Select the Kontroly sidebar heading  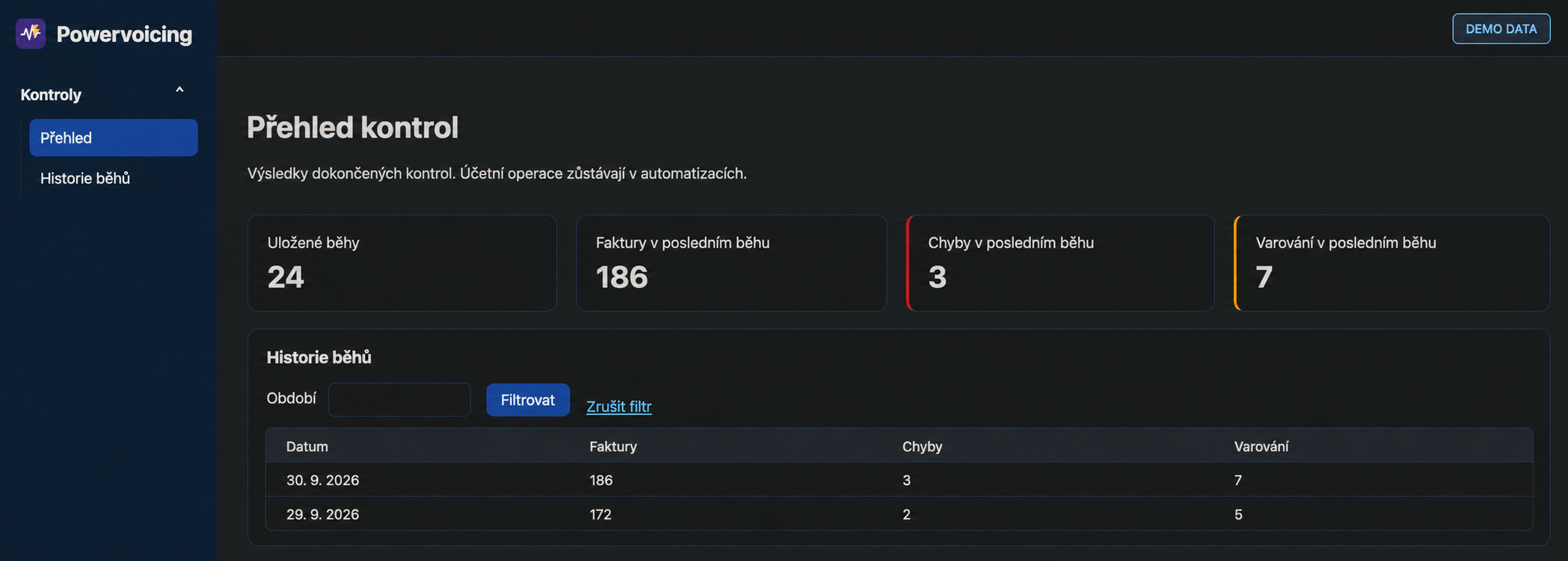click(51, 95)
